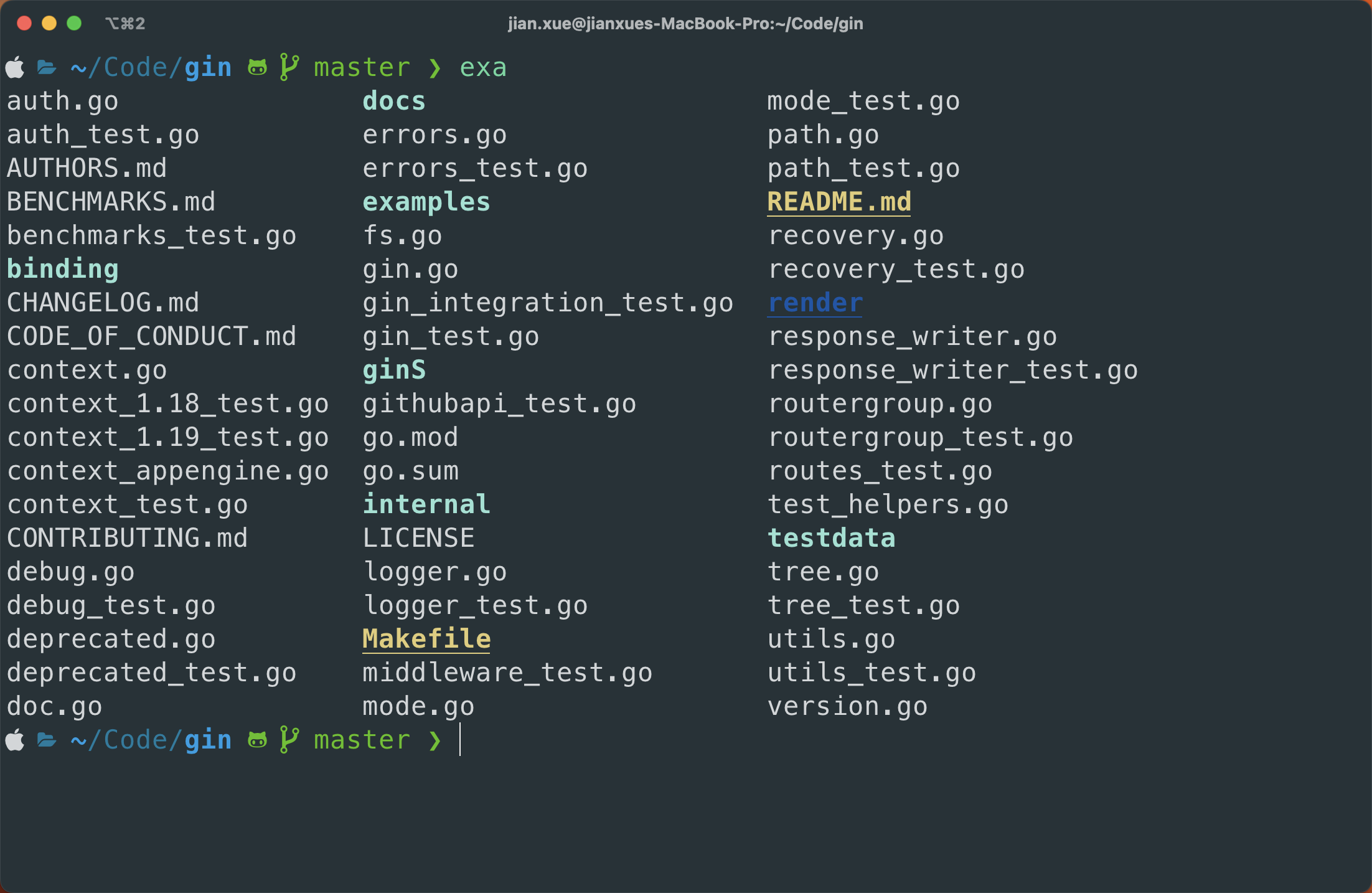Click the green prompt chevron before exa

pyautogui.click(x=435, y=67)
